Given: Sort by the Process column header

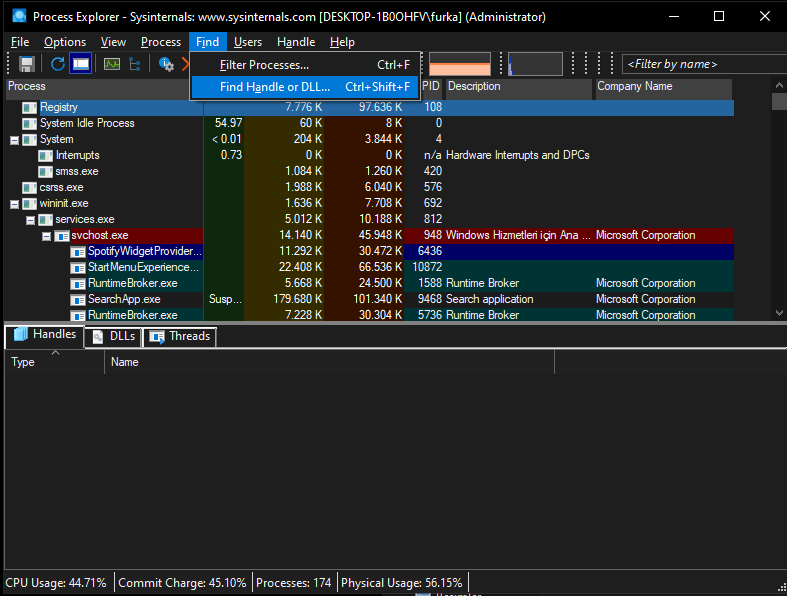Looking at the screenshot, I should pos(98,86).
